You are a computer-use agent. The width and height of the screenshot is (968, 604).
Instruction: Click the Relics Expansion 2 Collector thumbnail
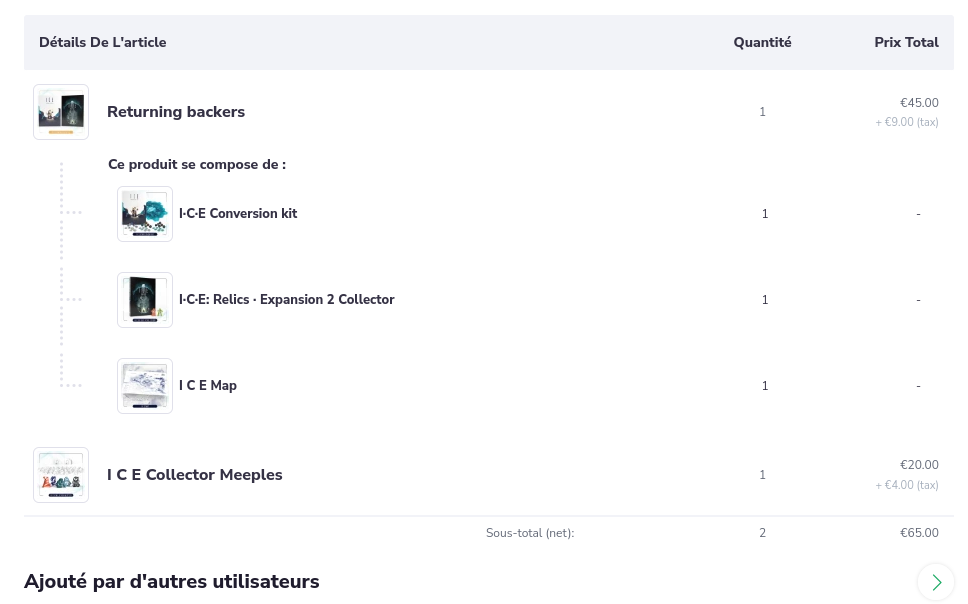(x=145, y=300)
